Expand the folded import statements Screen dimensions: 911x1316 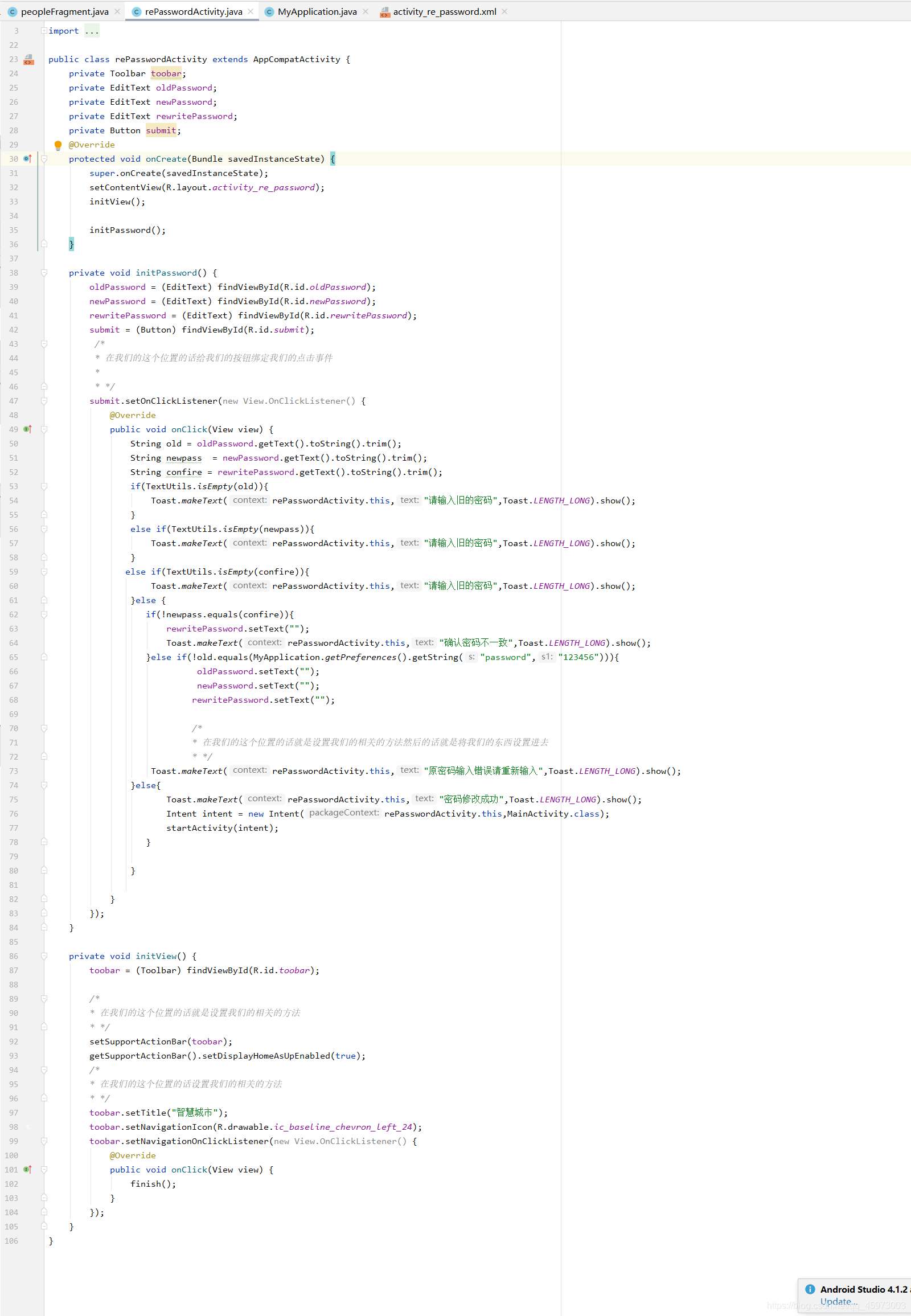(x=44, y=30)
